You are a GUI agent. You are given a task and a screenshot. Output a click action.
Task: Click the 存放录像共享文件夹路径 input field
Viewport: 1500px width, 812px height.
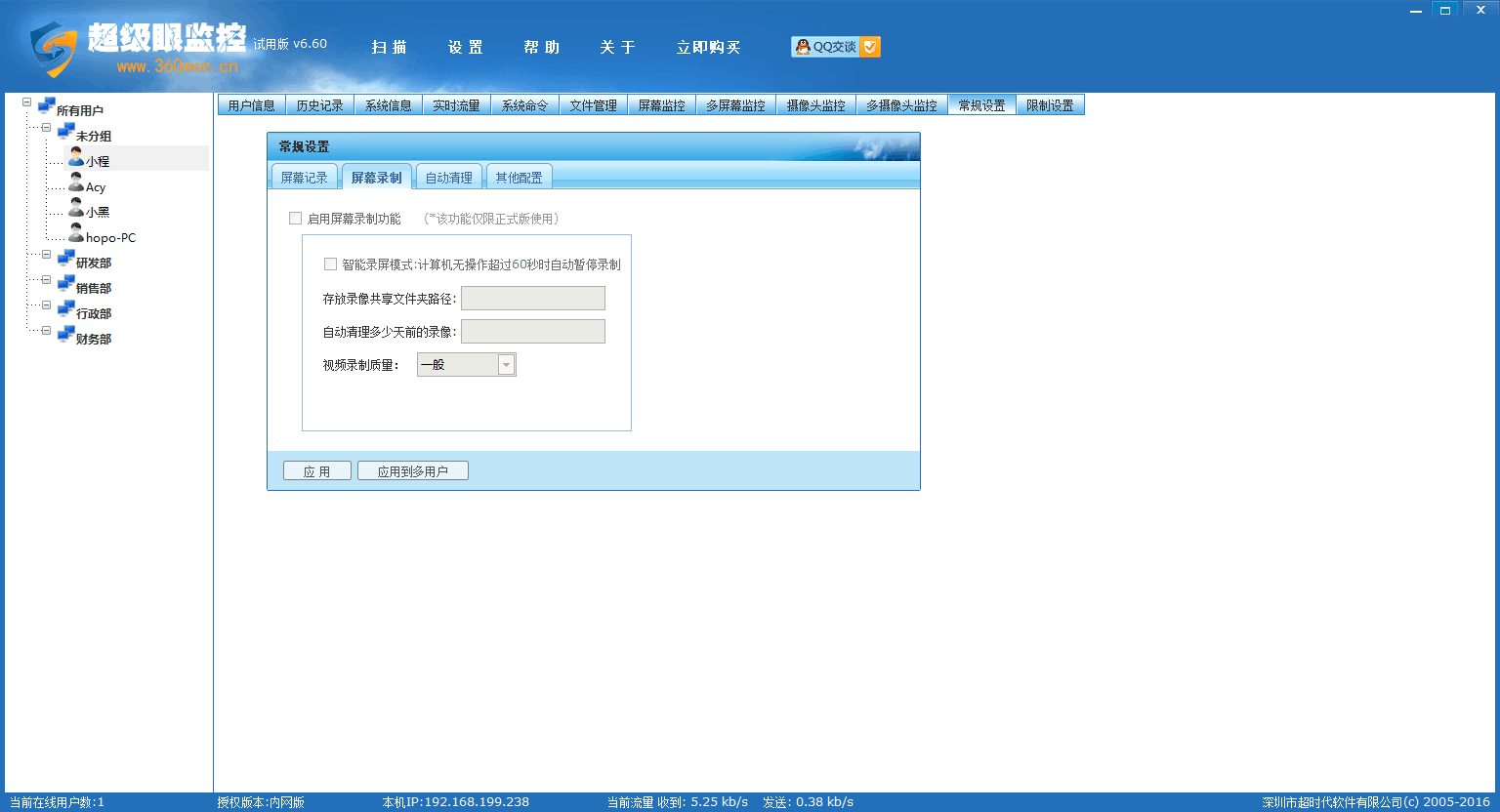point(533,299)
